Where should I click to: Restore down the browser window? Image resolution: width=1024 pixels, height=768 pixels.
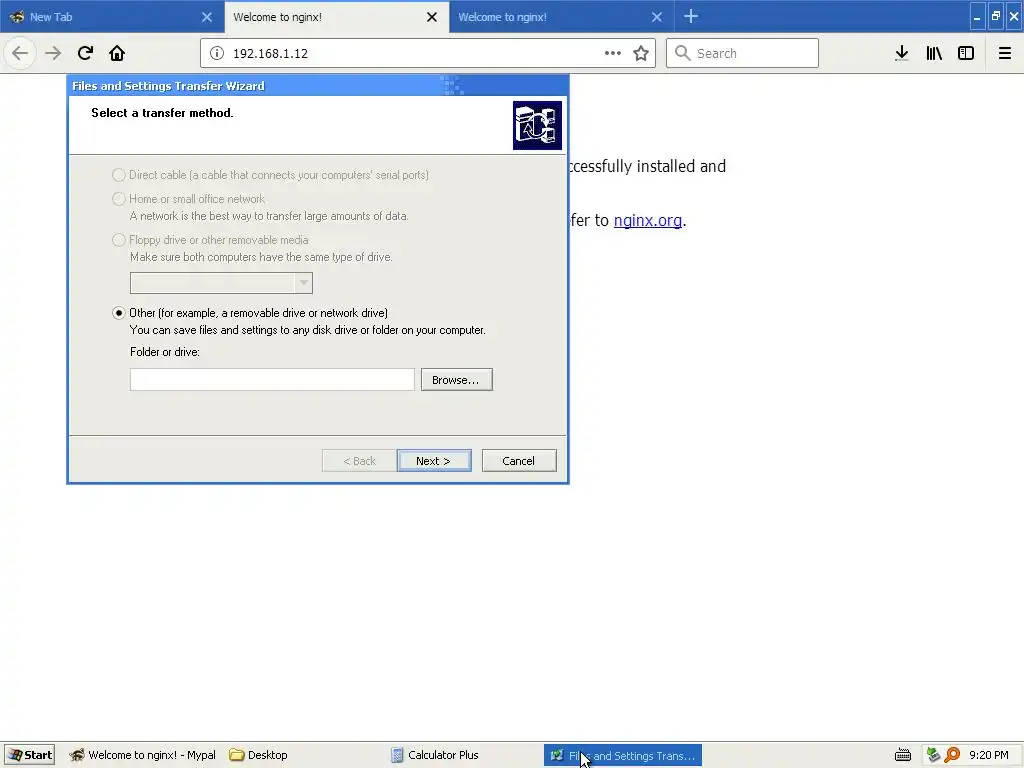995,17
